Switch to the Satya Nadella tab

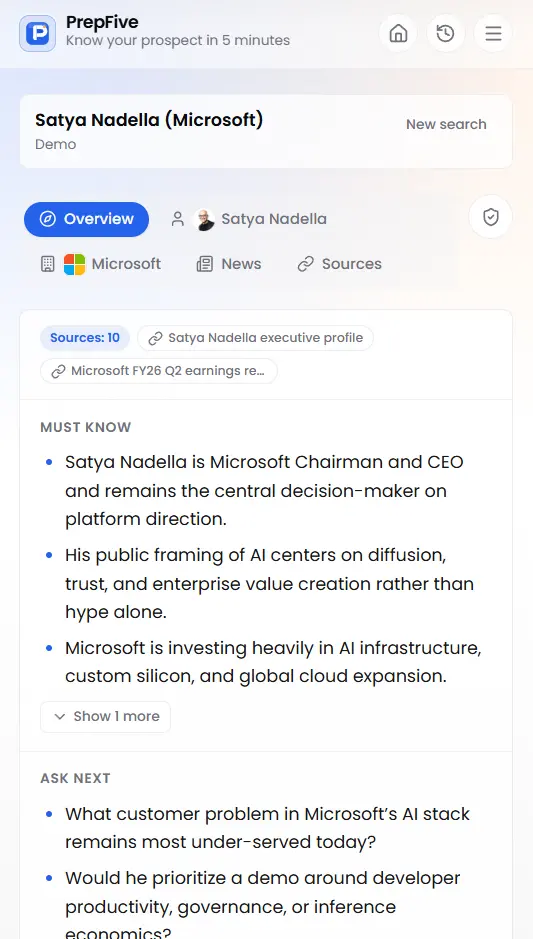click(x=249, y=219)
